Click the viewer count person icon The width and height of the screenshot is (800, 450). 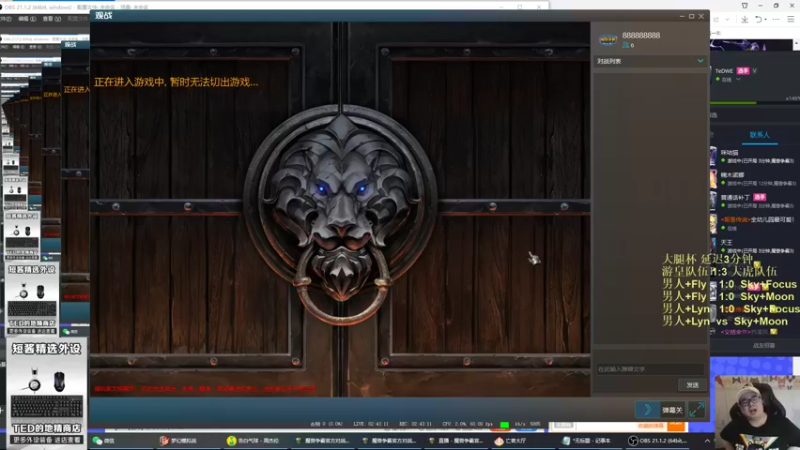tap(626, 45)
